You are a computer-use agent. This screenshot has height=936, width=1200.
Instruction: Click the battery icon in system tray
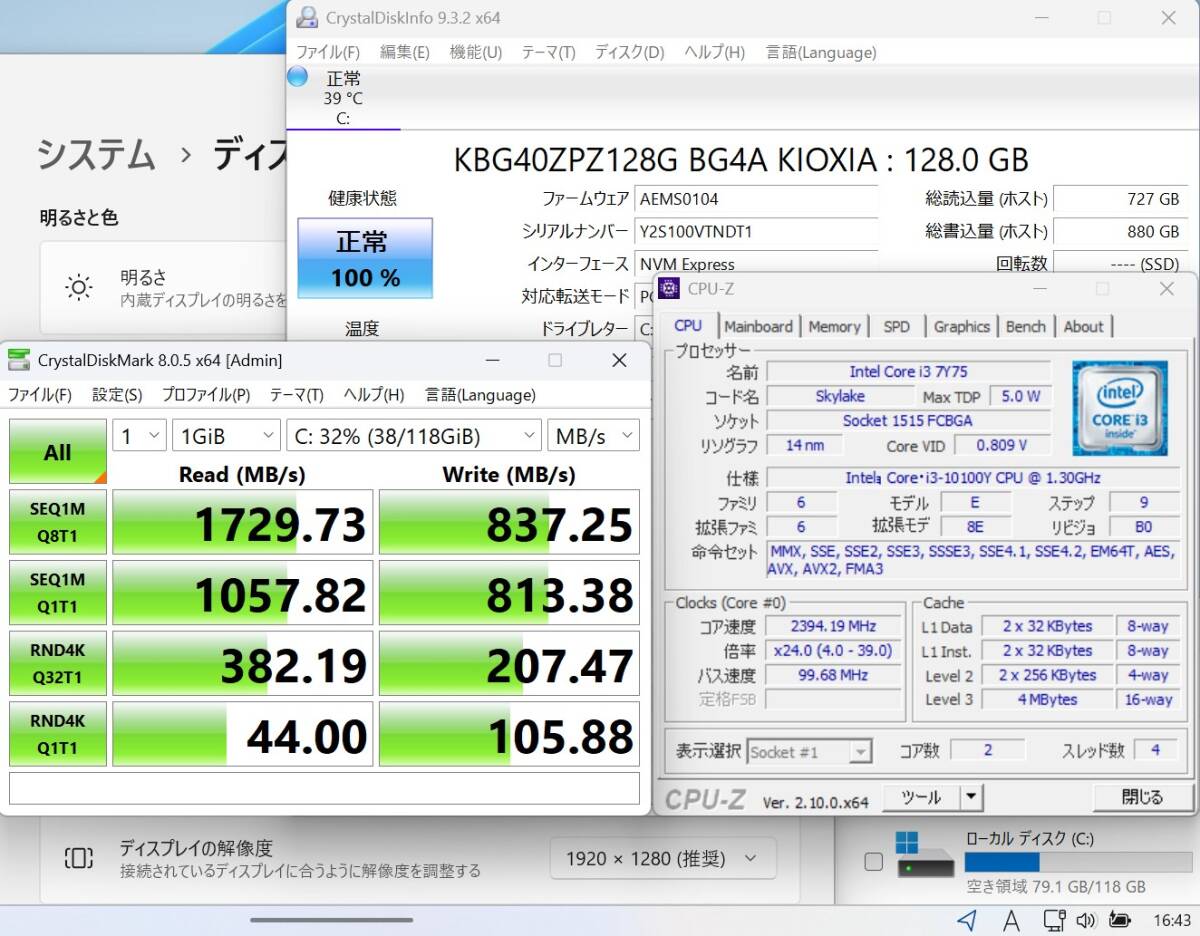[x=1120, y=919]
